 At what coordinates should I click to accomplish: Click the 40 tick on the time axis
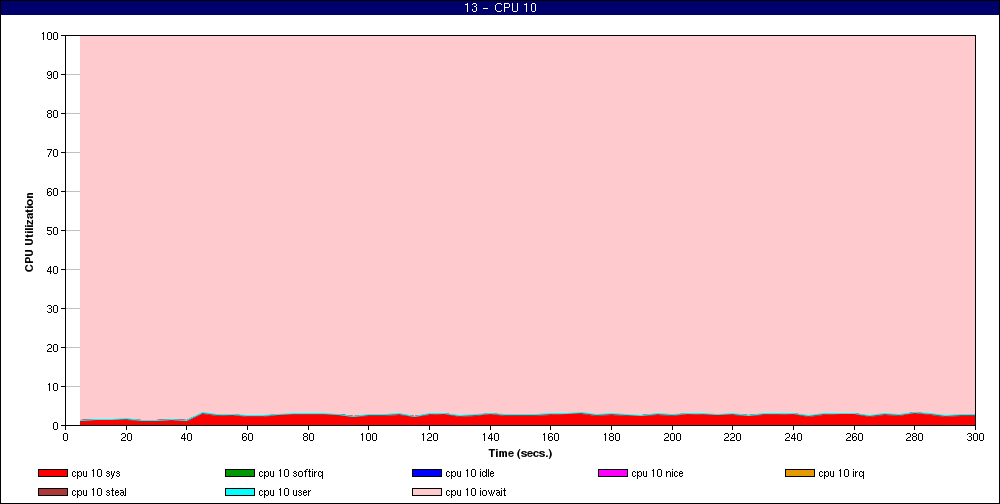pyautogui.click(x=187, y=437)
